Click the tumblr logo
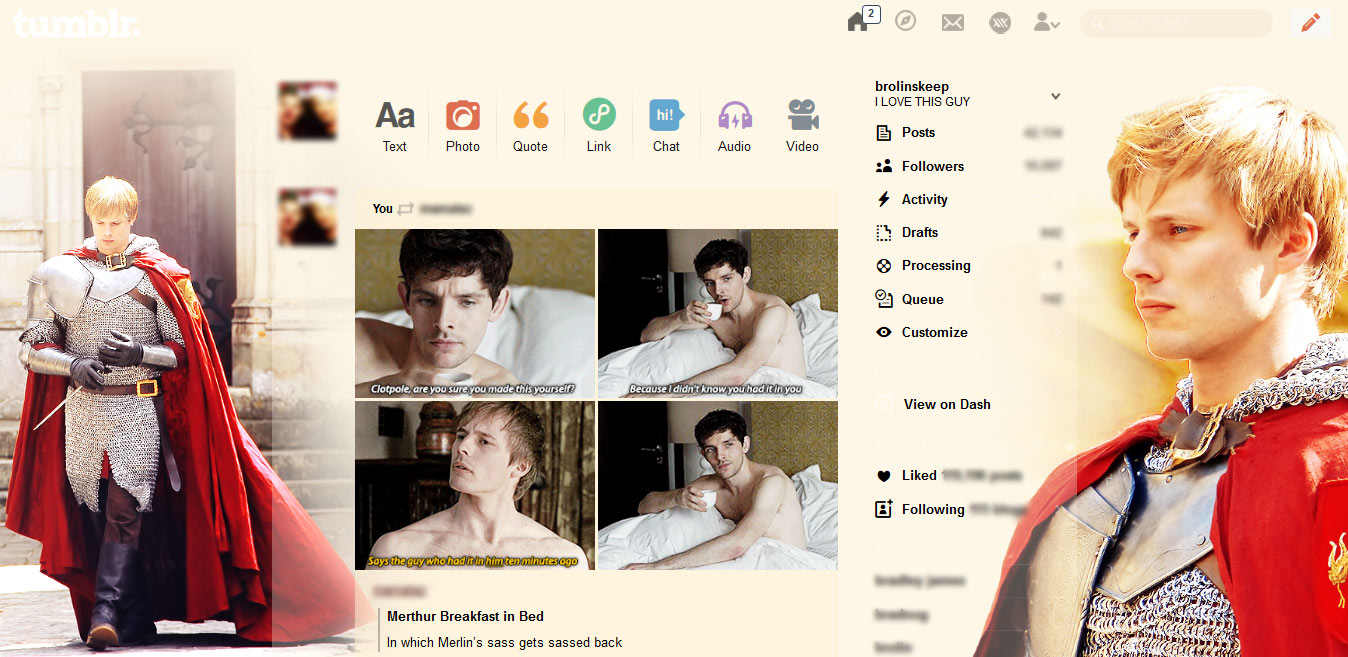This screenshot has width=1348, height=657. pos(77,23)
